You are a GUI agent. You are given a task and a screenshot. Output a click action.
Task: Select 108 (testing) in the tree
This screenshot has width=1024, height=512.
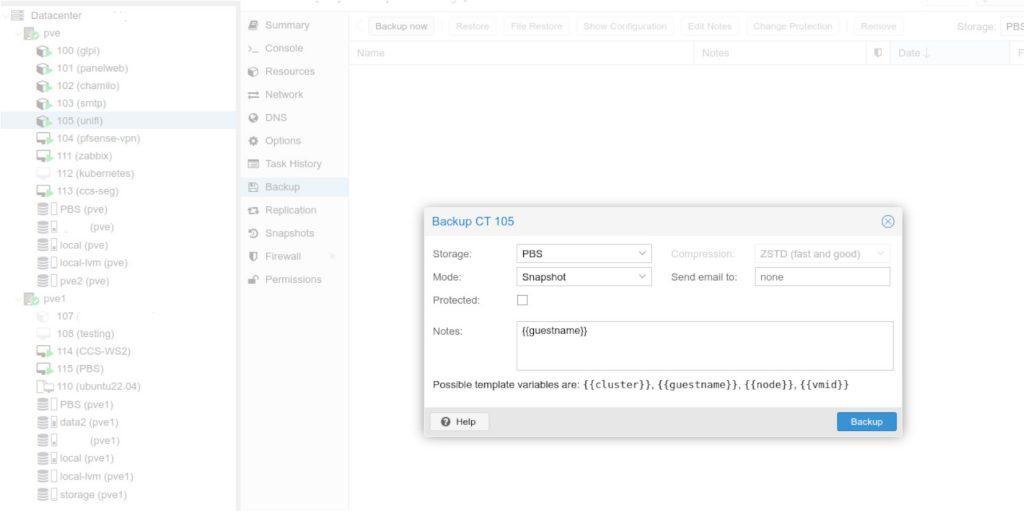[x=118, y=334]
